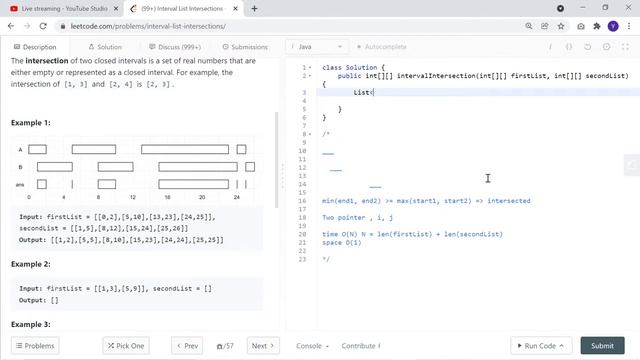Click the Example 3 heading
Viewport: 640px width, 360px height.
[x=31, y=324]
